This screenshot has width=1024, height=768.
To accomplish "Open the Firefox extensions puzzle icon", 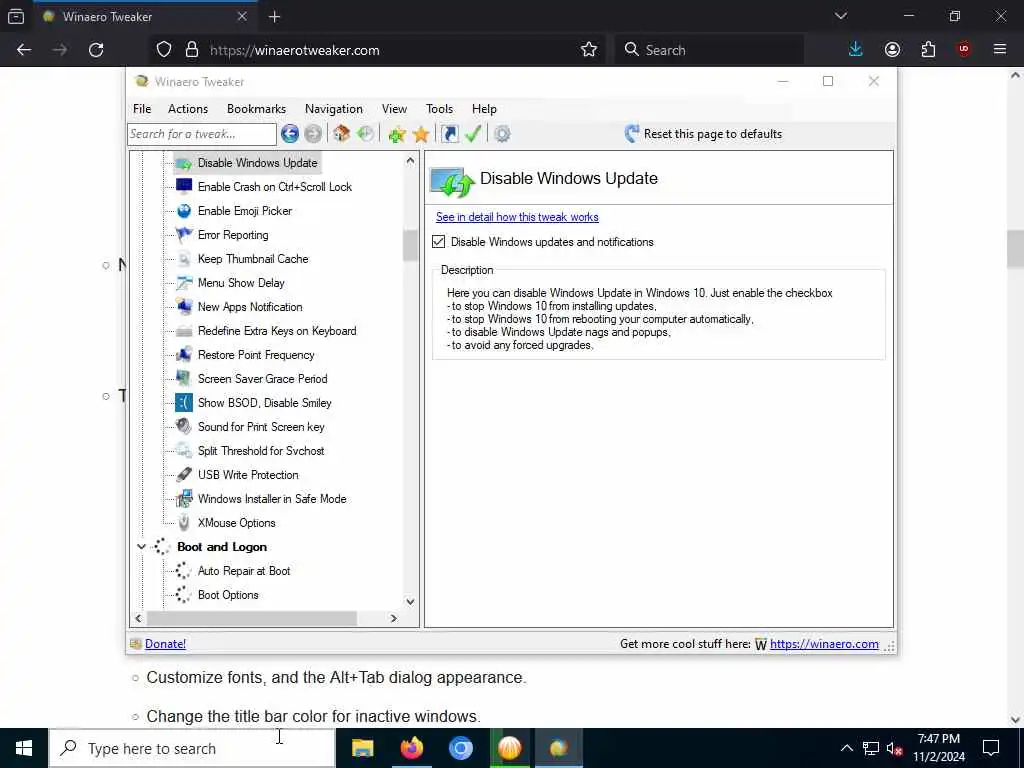I will [x=928, y=50].
